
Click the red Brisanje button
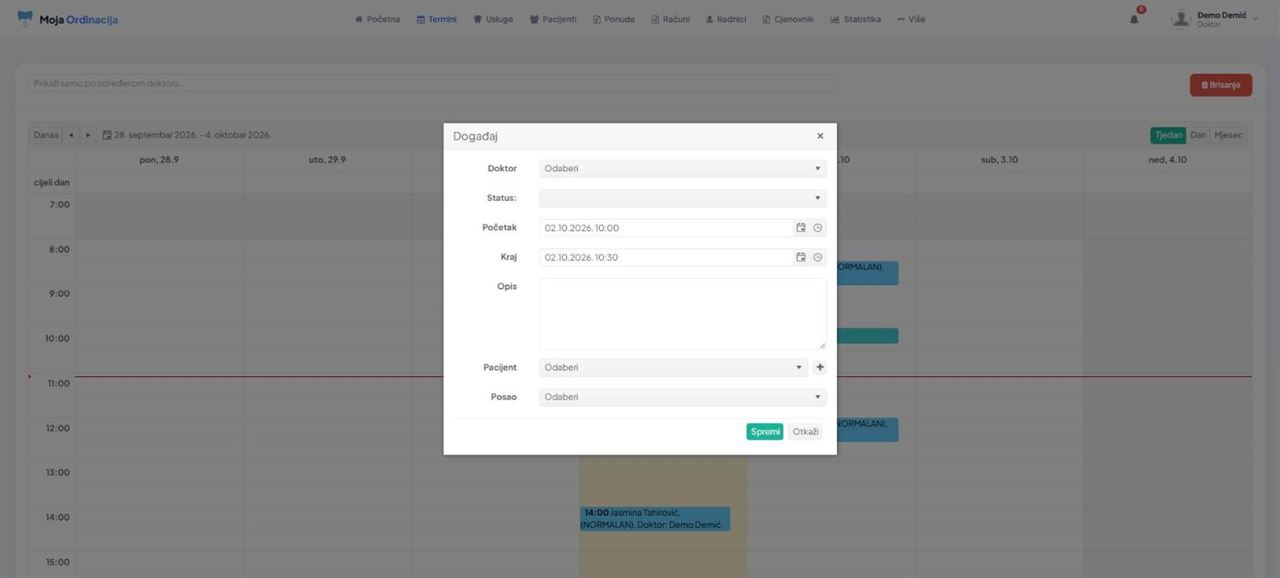1221,85
